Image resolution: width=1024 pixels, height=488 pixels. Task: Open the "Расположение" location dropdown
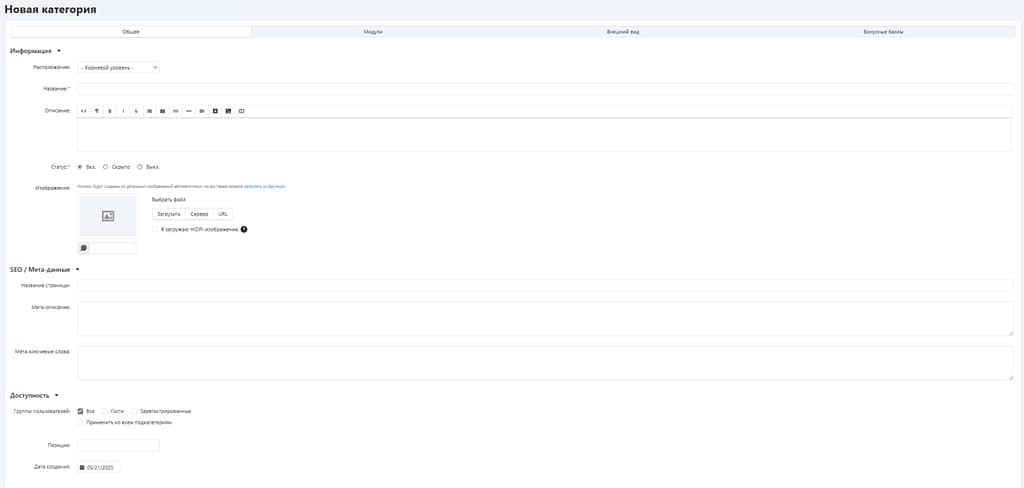[x=119, y=68]
